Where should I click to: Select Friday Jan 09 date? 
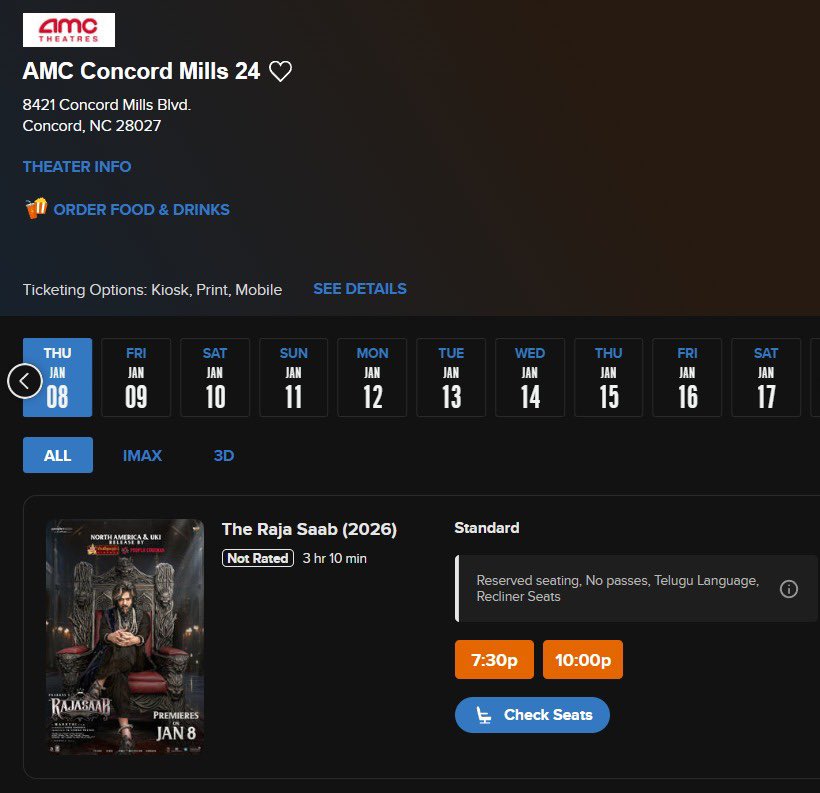click(136, 377)
